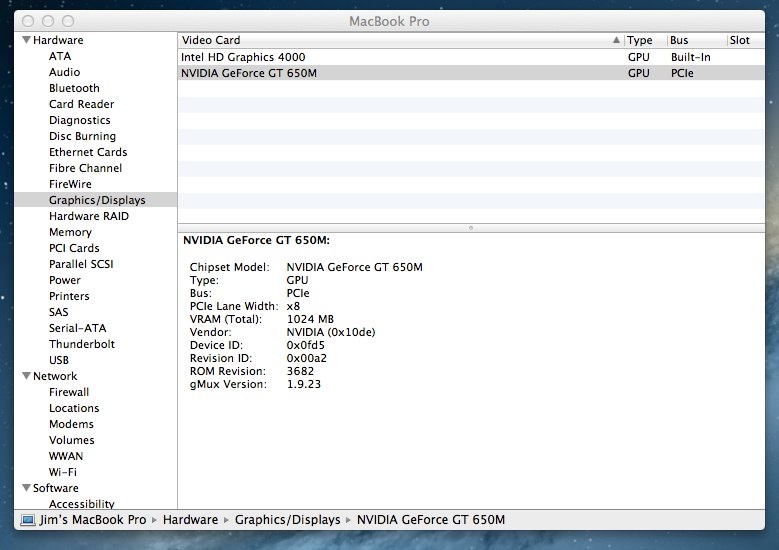Click Jim's MacBook Pro in path bar
The width and height of the screenshot is (779, 550).
click(93, 520)
